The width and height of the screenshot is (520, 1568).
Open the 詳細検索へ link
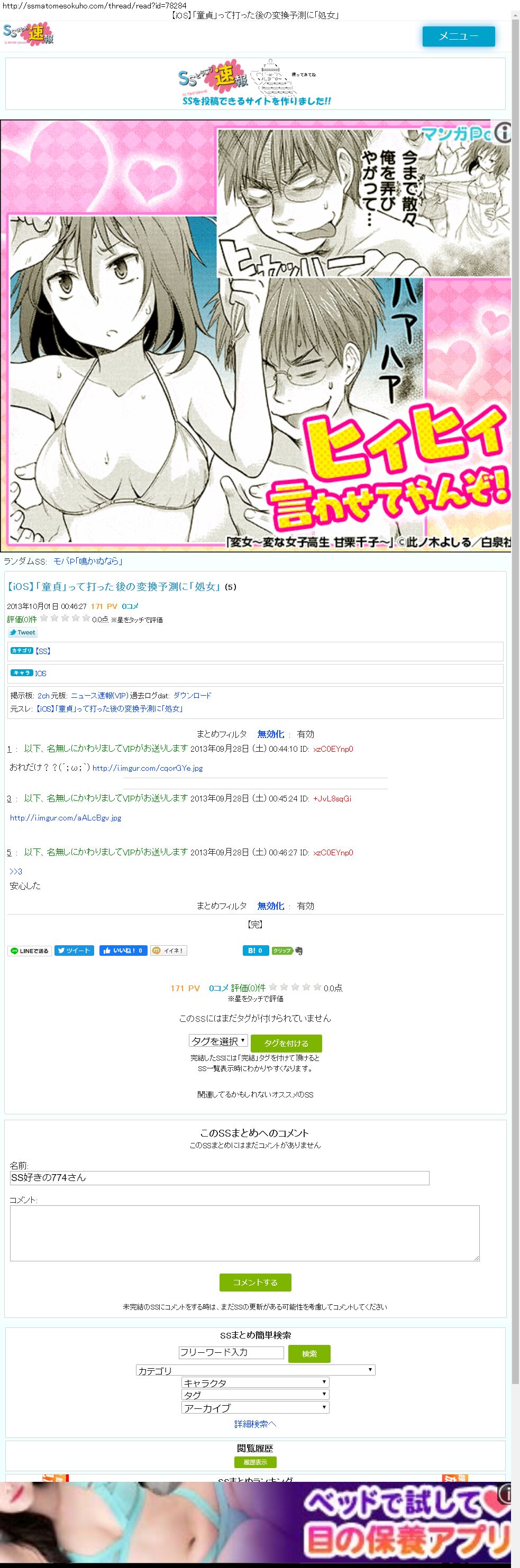click(255, 1424)
